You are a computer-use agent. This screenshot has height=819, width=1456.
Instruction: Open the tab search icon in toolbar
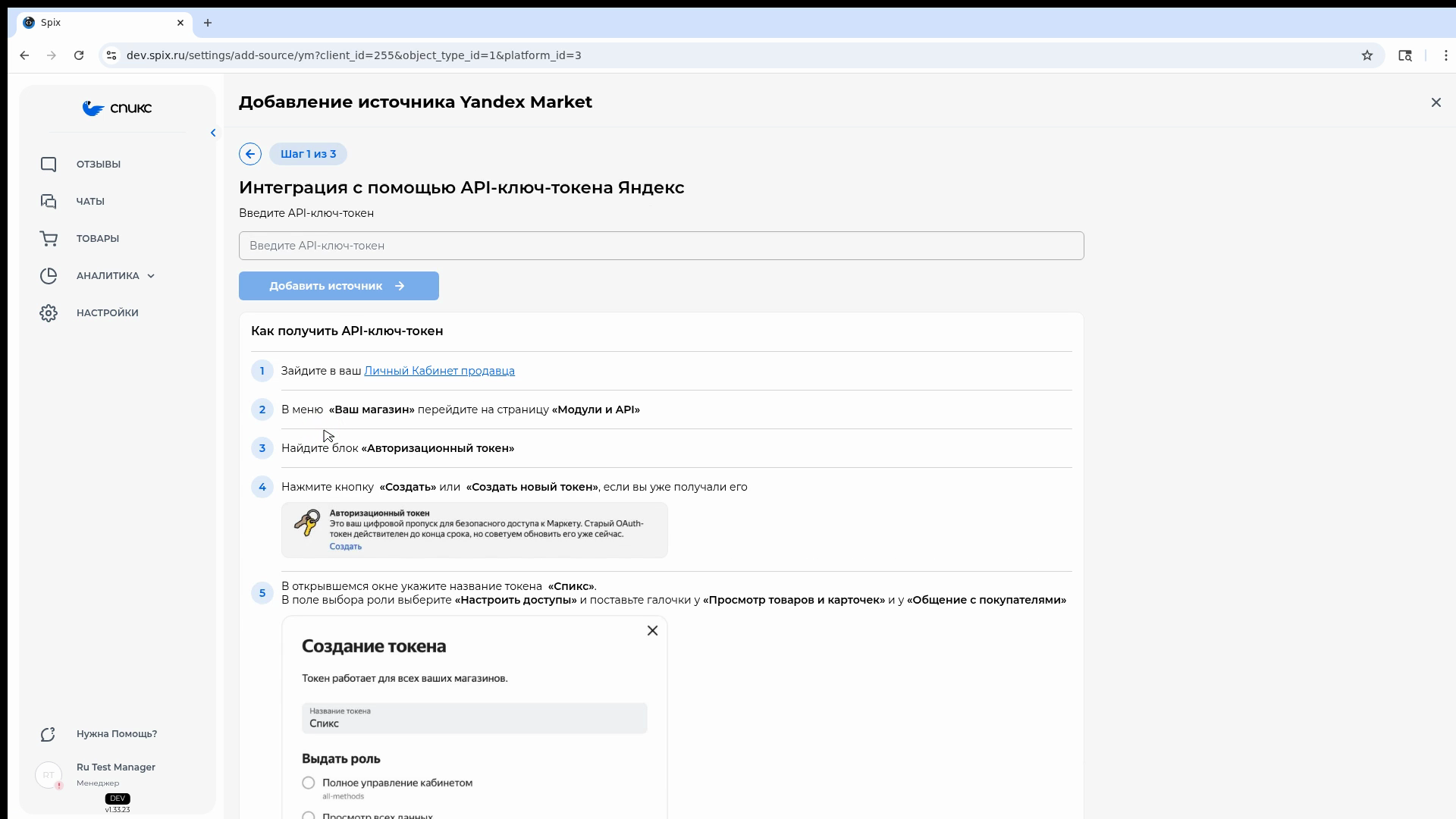[x=1405, y=55]
